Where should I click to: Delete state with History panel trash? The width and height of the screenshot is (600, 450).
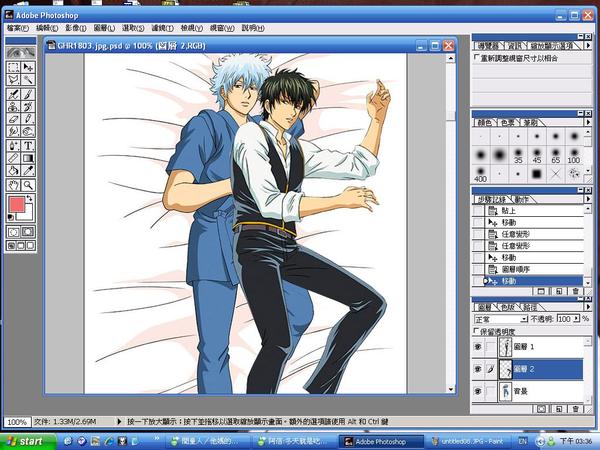pyautogui.click(x=576, y=292)
